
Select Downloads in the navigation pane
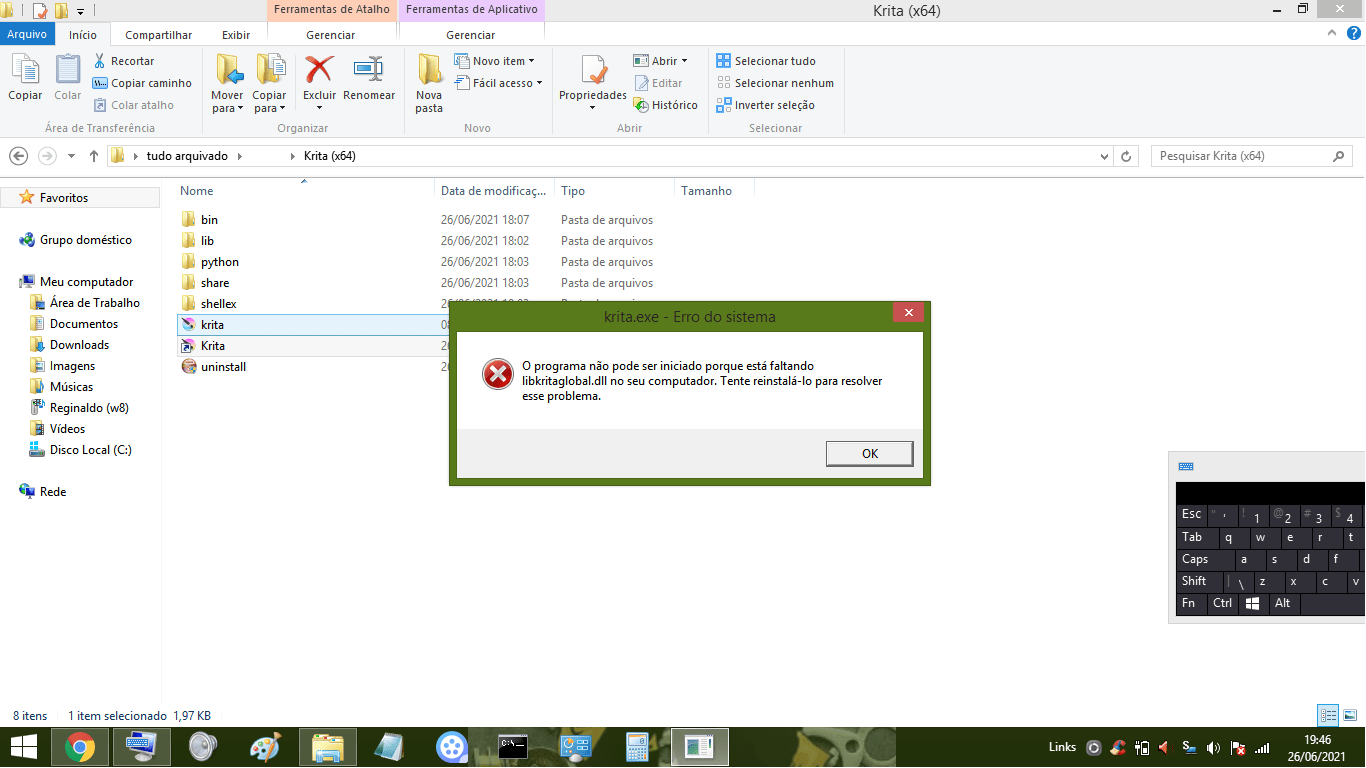point(79,345)
